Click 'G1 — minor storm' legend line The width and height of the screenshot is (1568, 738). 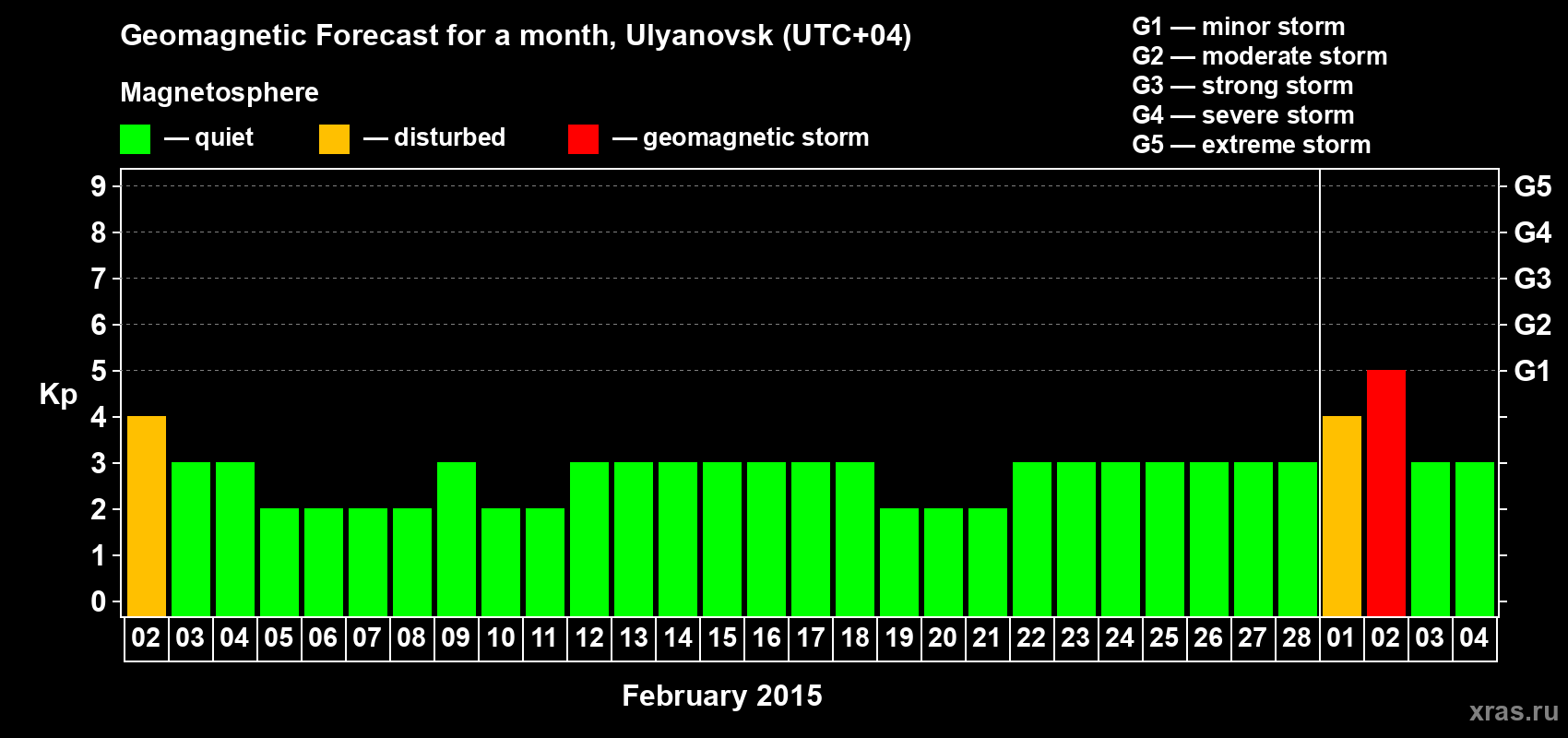tap(1239, 27)
